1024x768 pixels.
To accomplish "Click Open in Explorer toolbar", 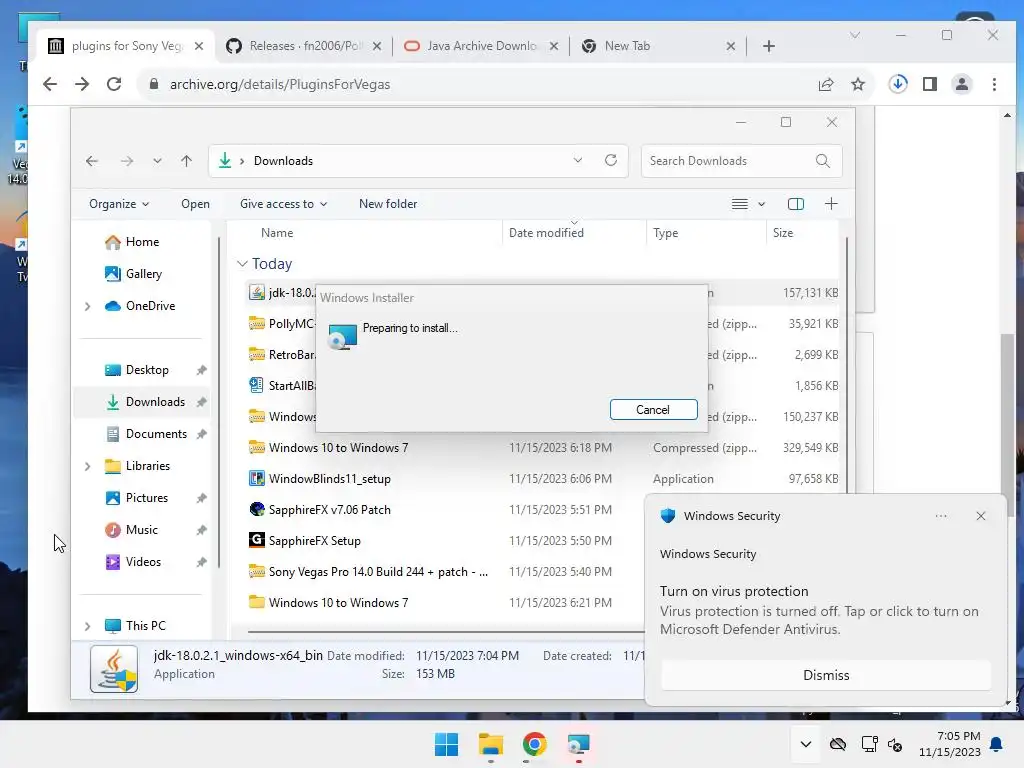I will (x=195, y=204).
